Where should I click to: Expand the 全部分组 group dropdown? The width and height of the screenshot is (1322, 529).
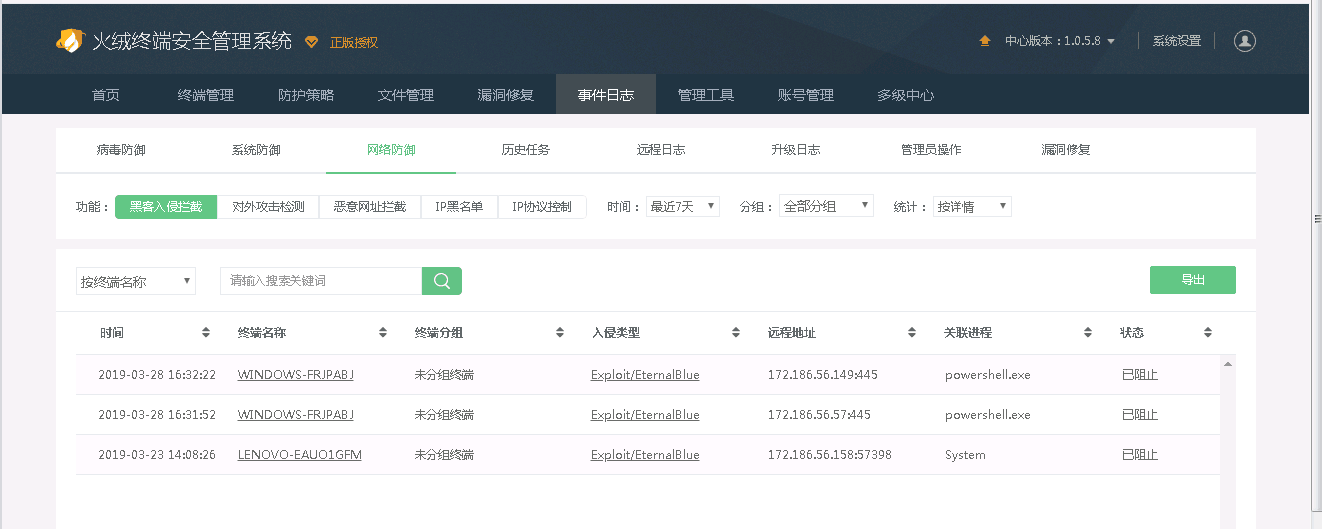826,206
